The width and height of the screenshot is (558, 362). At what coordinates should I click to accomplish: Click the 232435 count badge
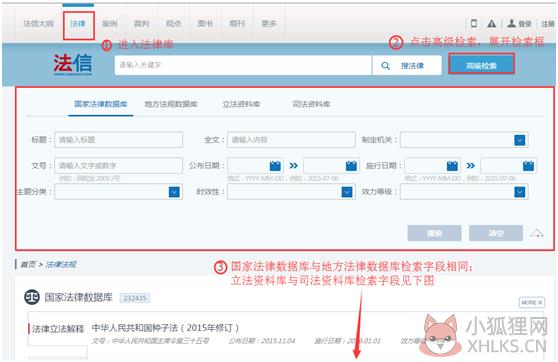(135, 298)
